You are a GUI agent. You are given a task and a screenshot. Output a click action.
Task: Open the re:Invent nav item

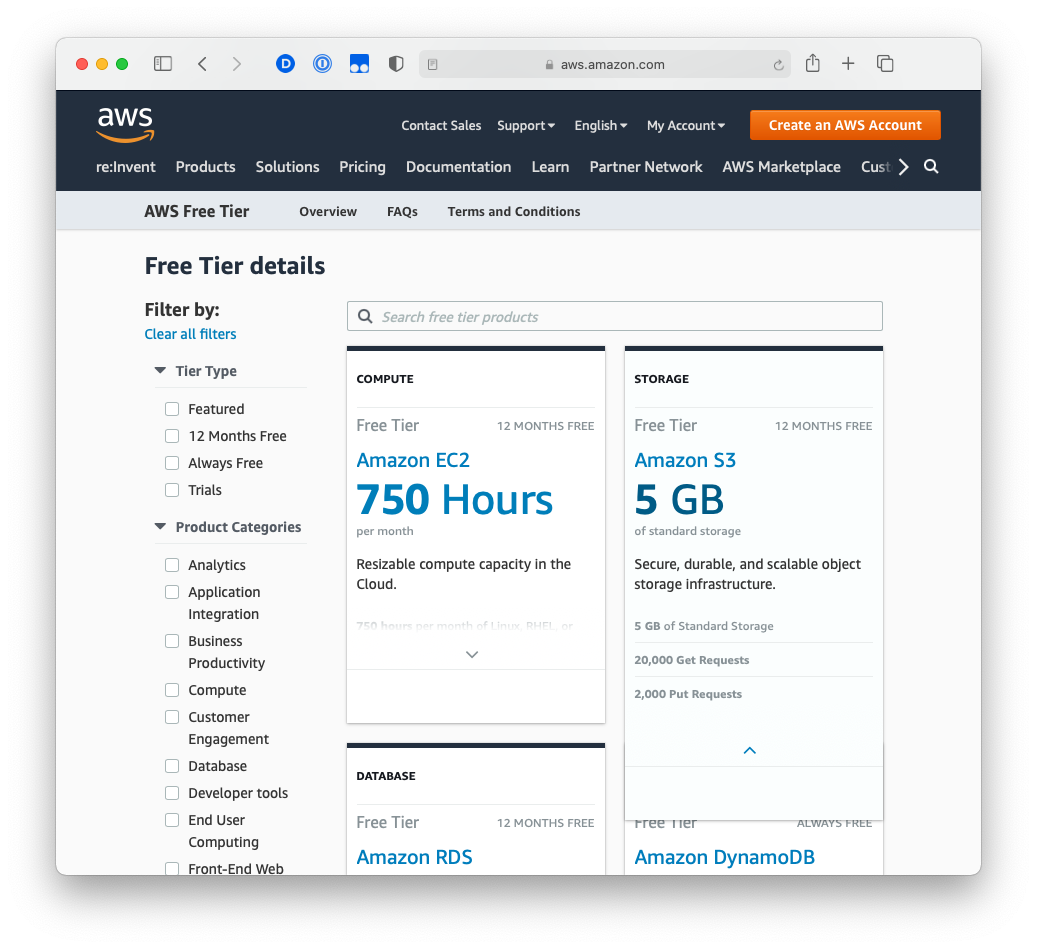coord(126,167)
